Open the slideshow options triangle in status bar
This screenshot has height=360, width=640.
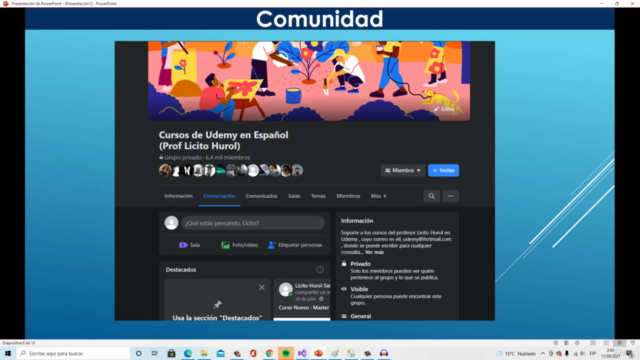[633, 343]
